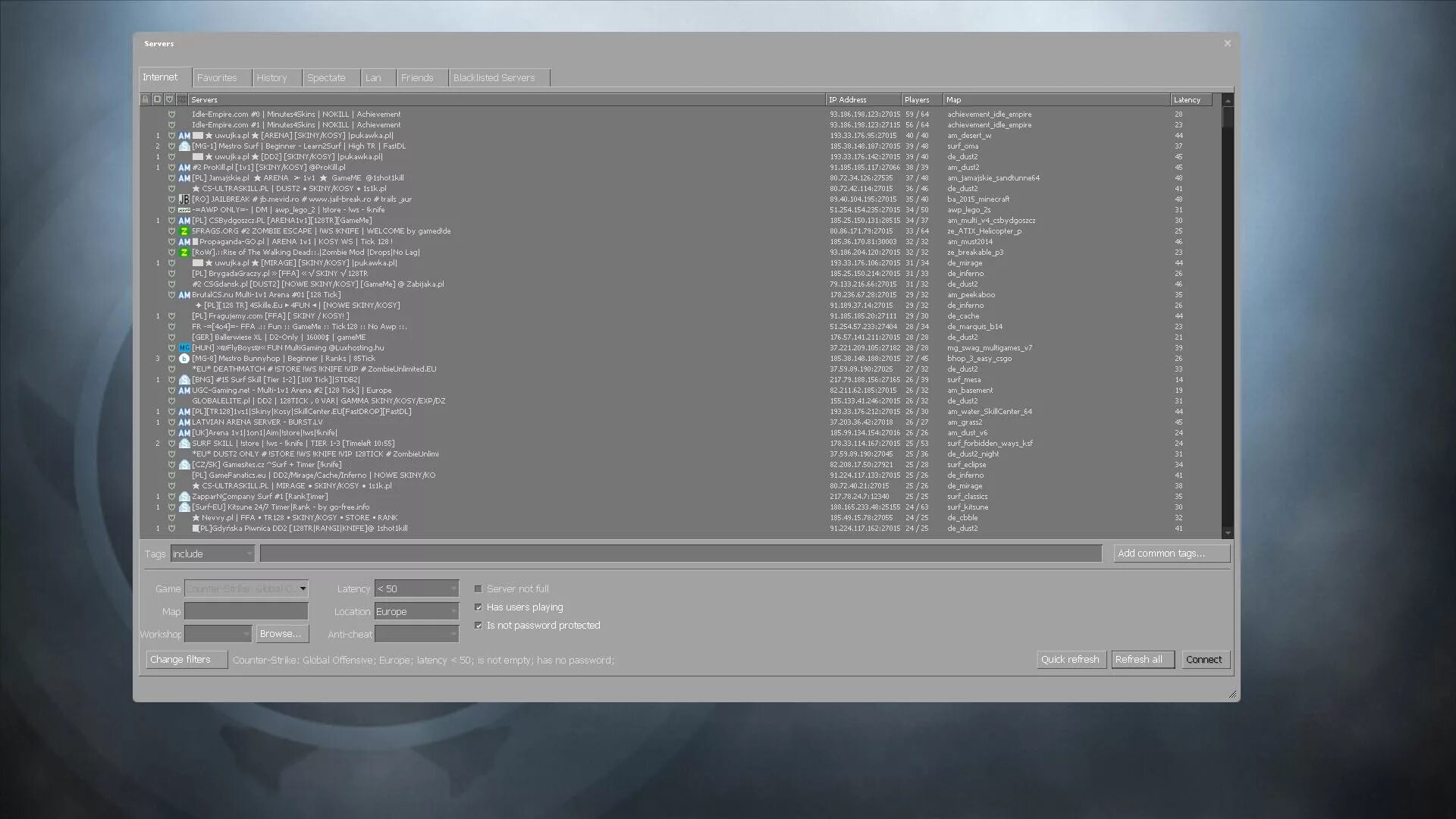1456x819 pixels.
Task: Click the Browse button for Workshop field
Action: click(x=281, y=633)
